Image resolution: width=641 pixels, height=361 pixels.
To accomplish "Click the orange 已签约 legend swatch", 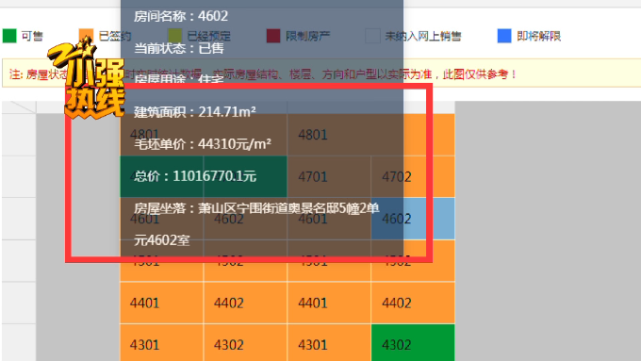I will pyautogui.click(x=86, y=36).
